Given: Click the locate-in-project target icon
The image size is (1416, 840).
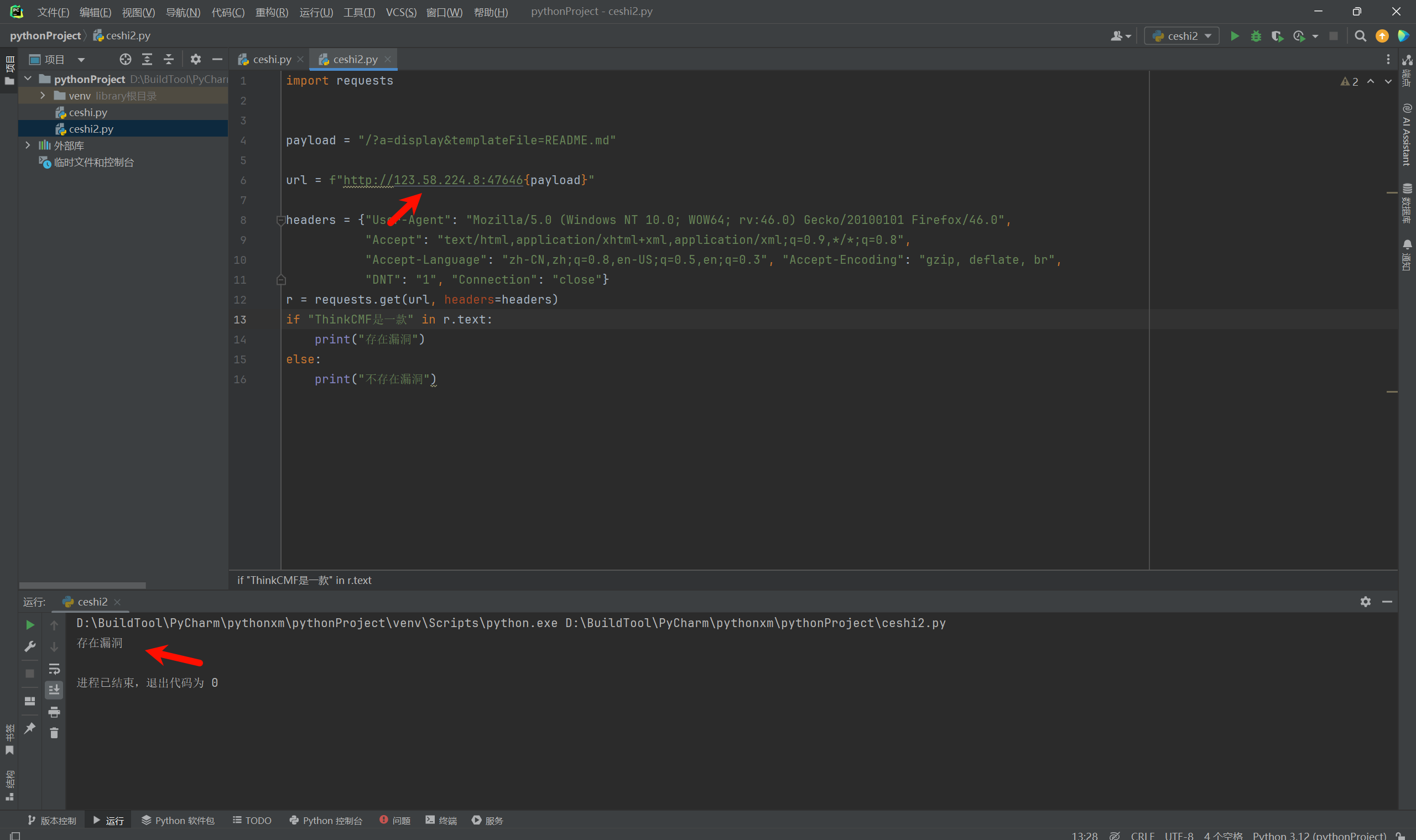Looking at the screenshot, I should coord(125,59).
